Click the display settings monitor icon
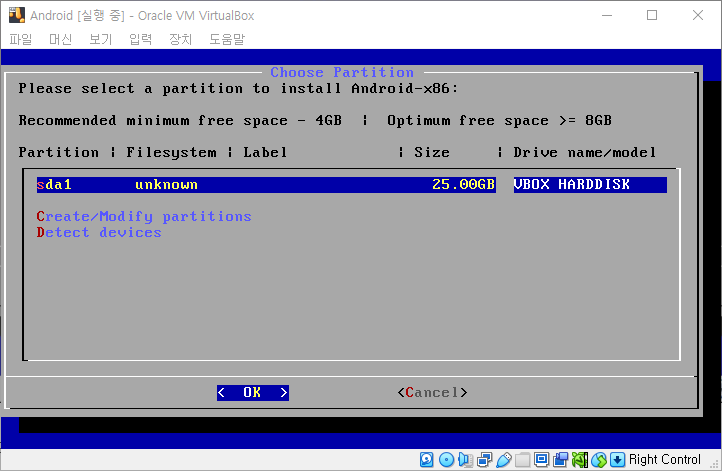The height and width of the screenshot is (471, 722). [x=542, y=459]
